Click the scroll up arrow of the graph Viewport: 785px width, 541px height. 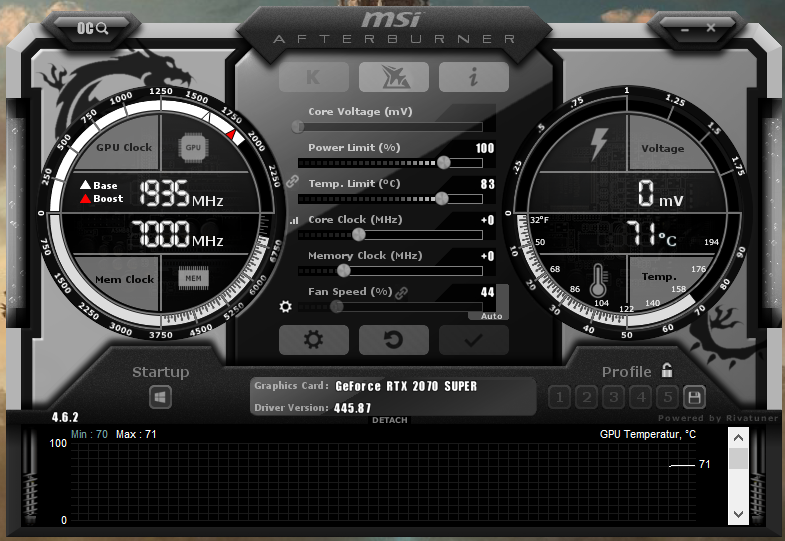click(738, 438)
